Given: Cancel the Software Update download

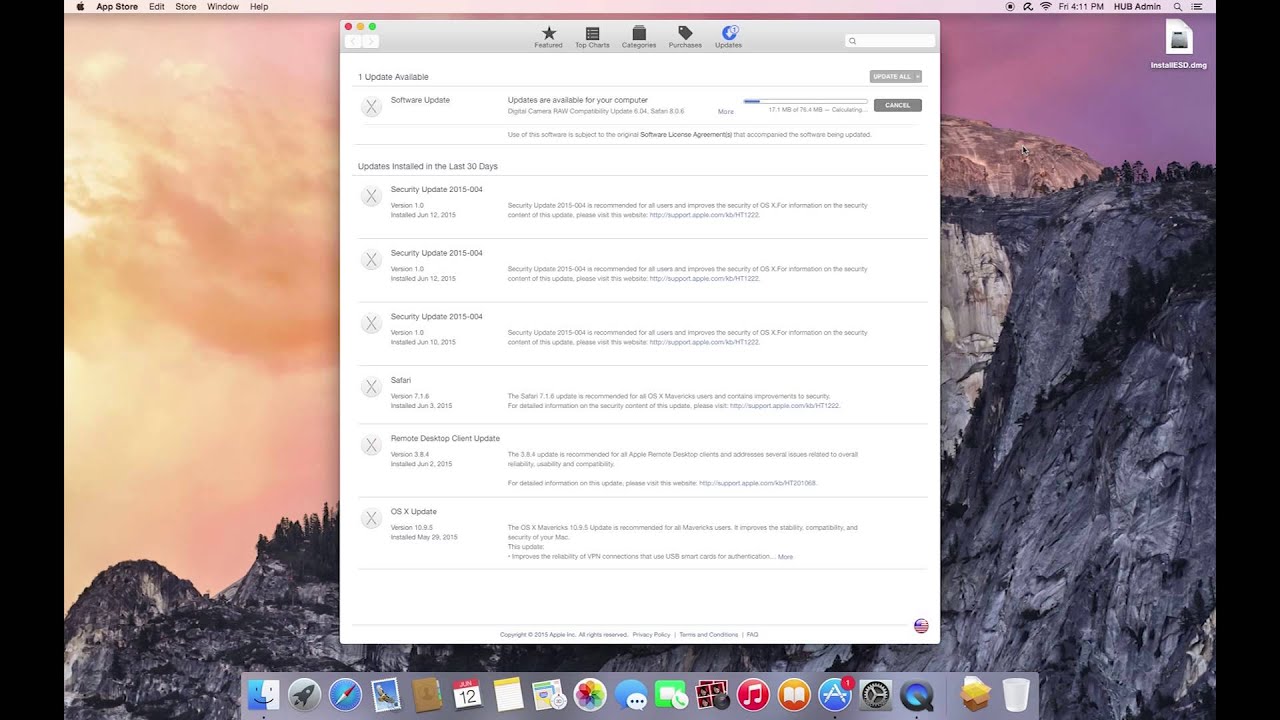Looking at the screenshot, I should tap(897, 105).
